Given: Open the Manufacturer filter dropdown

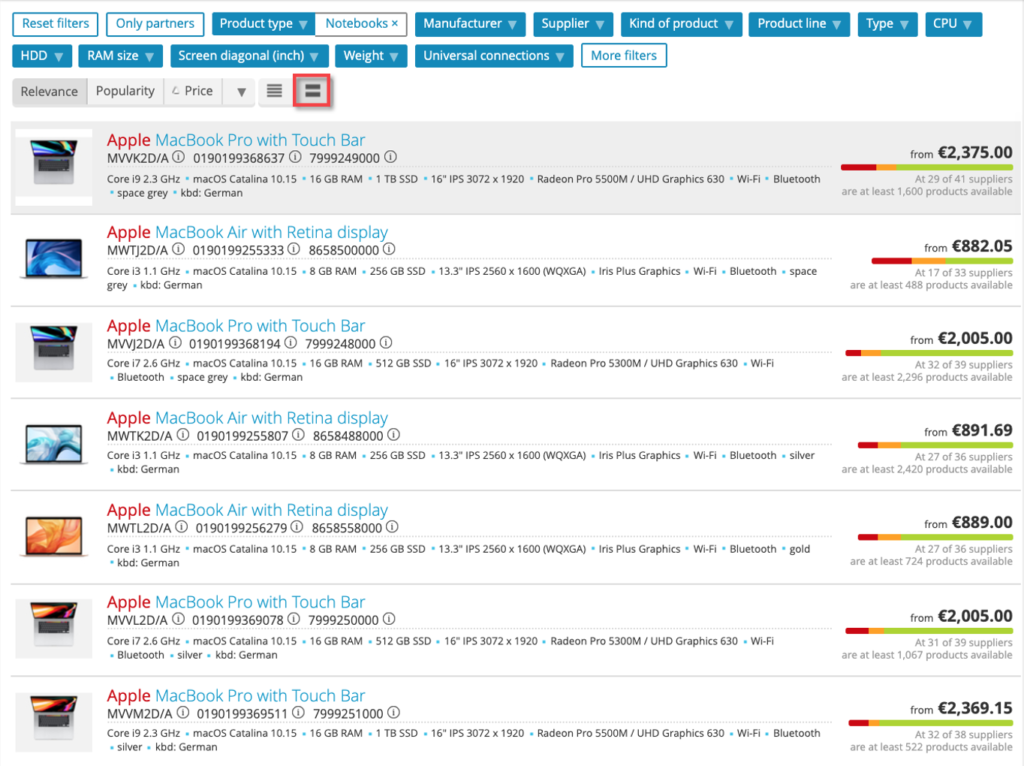Looking at the screenshot, I should click(470, 24).
